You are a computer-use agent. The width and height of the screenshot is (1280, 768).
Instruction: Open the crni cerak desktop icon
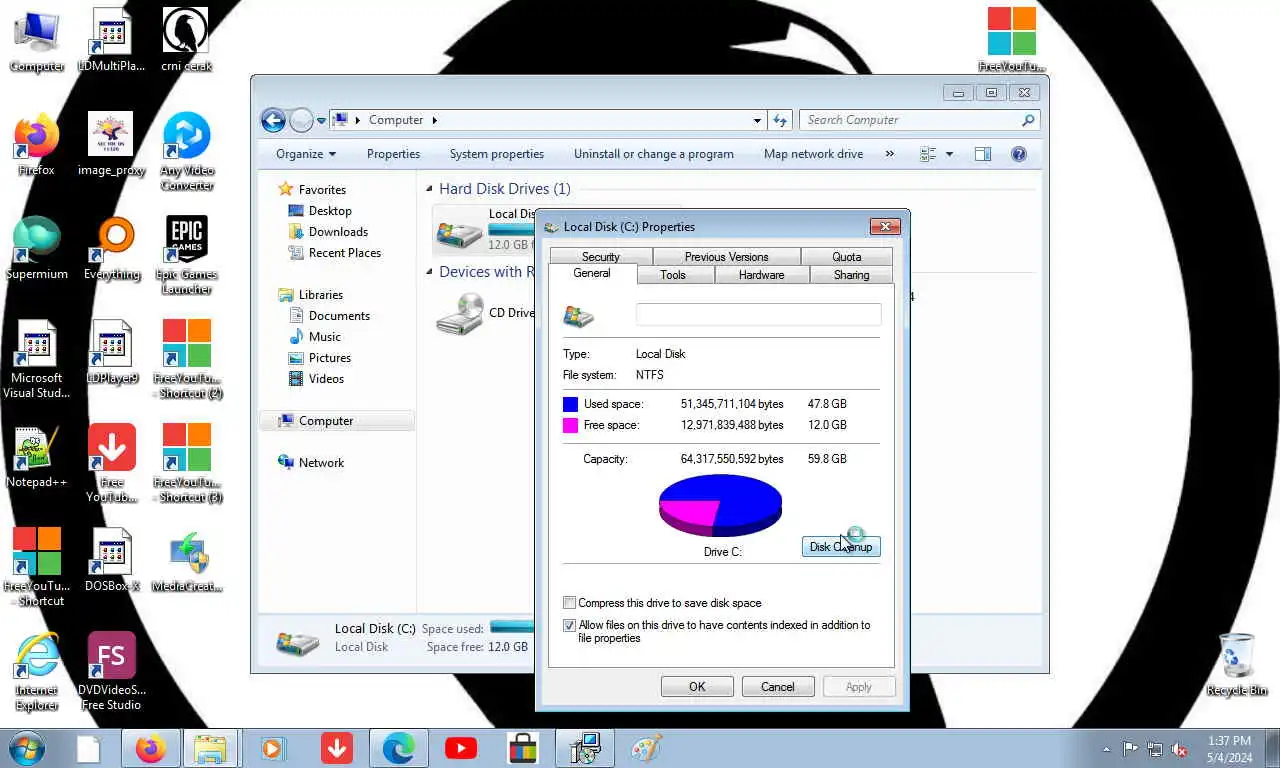coord(186,42)
